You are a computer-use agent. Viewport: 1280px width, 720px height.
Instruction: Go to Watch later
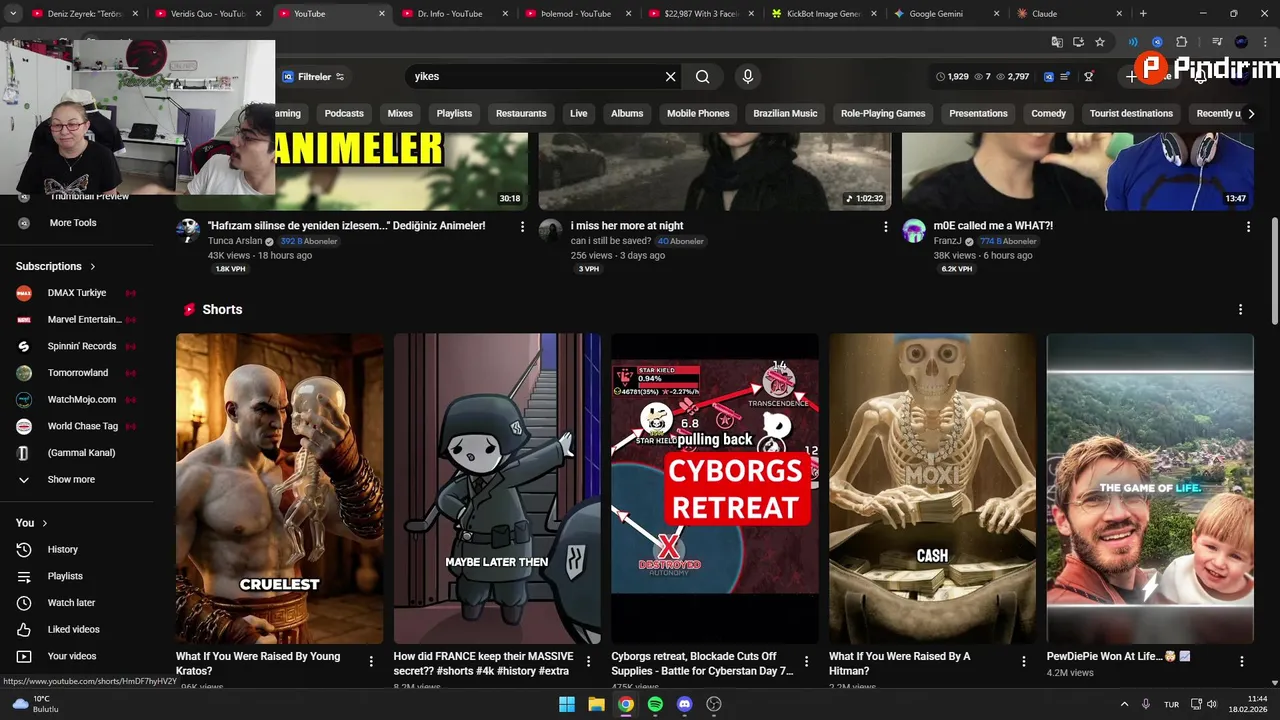tap(71, 603)
